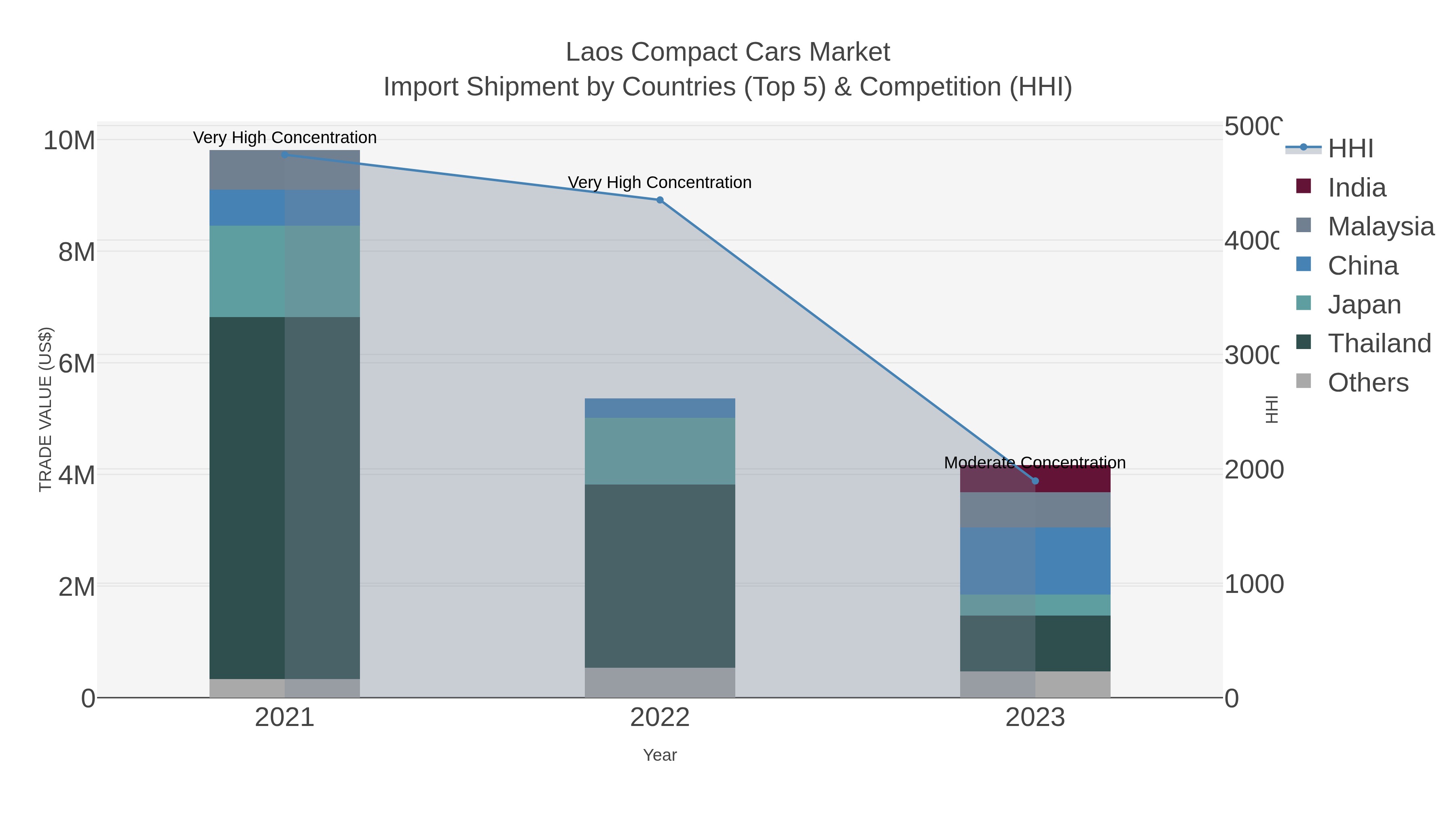This screenshot has width=1456, height=819.
Task: Toggle the India legend entry
Action: [1341, 187]
